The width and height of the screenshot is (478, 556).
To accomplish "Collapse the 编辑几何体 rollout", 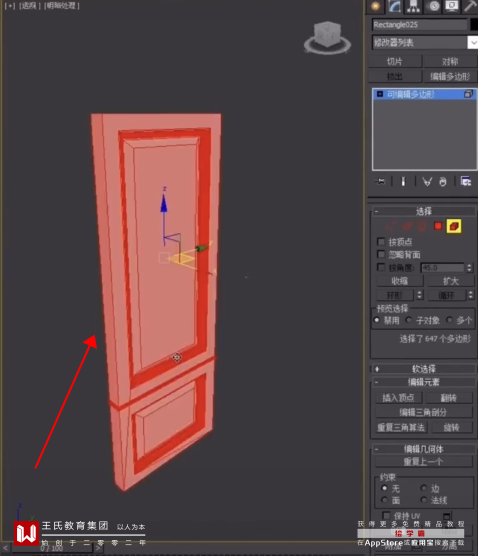I will [x=423, y=449].
